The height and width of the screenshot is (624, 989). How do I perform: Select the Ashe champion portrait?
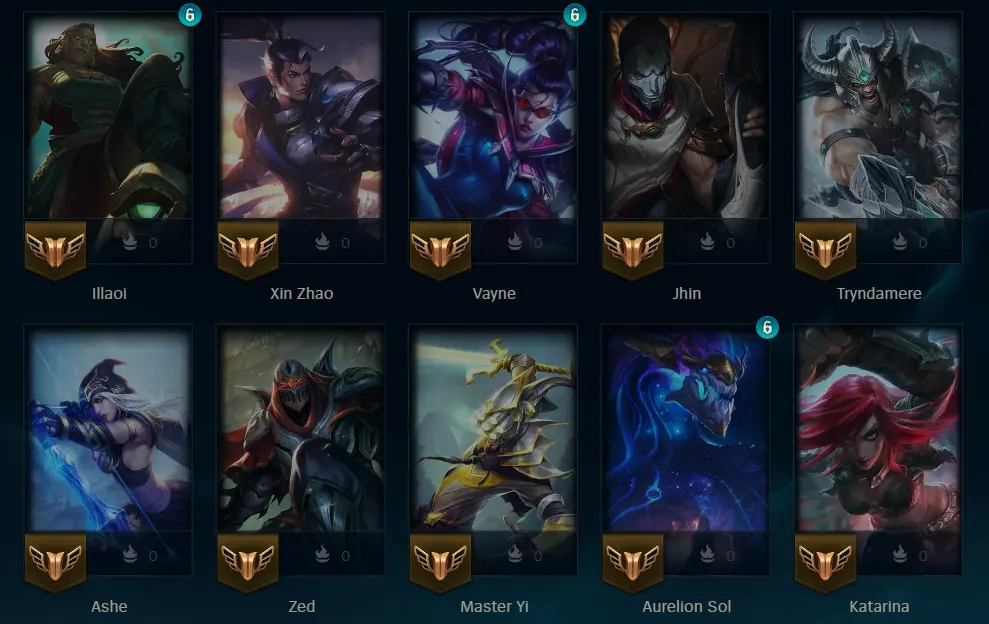point(108,429)
